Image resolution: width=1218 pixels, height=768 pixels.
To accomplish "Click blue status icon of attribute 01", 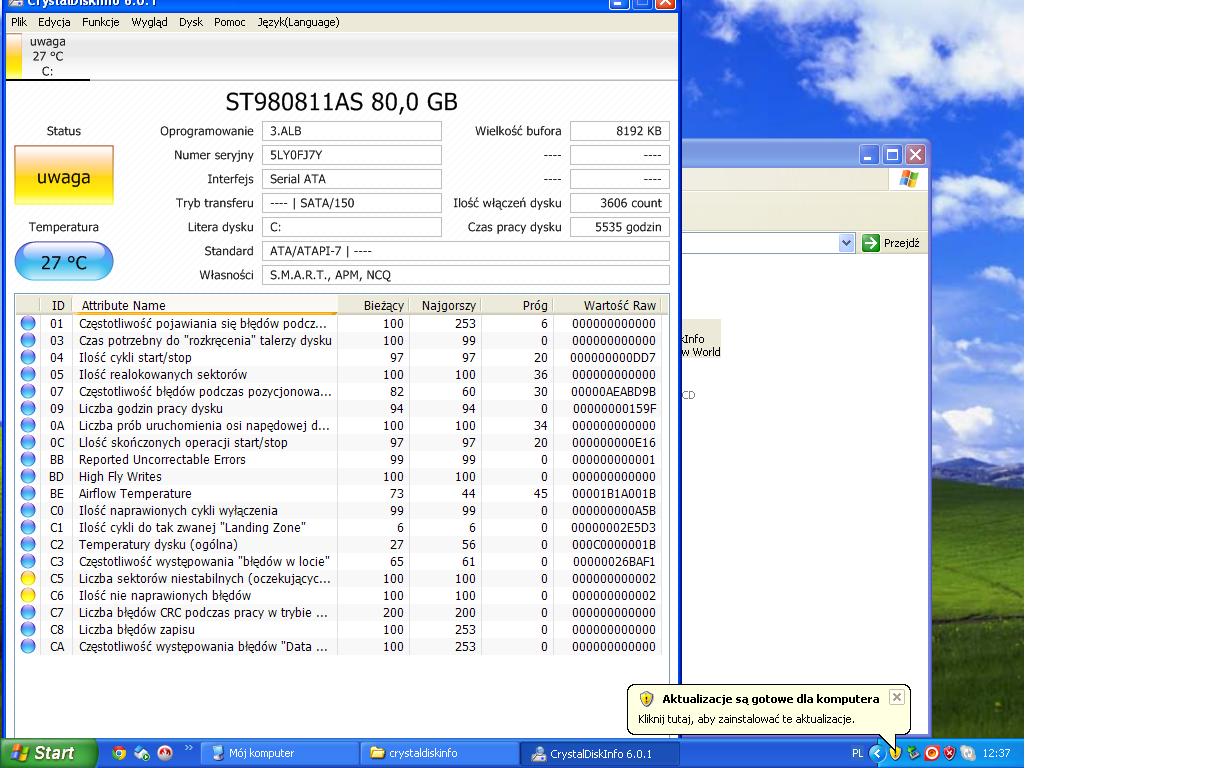I will point(28,323).
